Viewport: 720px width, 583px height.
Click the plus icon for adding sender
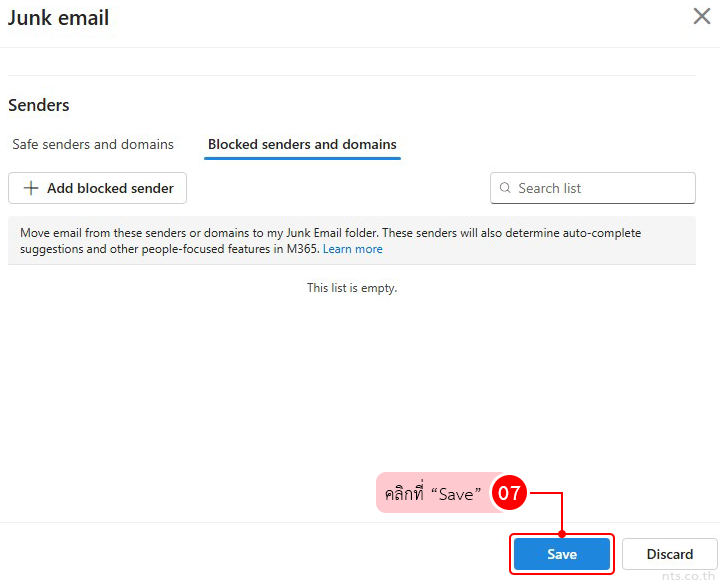click(x=31, y=188)
